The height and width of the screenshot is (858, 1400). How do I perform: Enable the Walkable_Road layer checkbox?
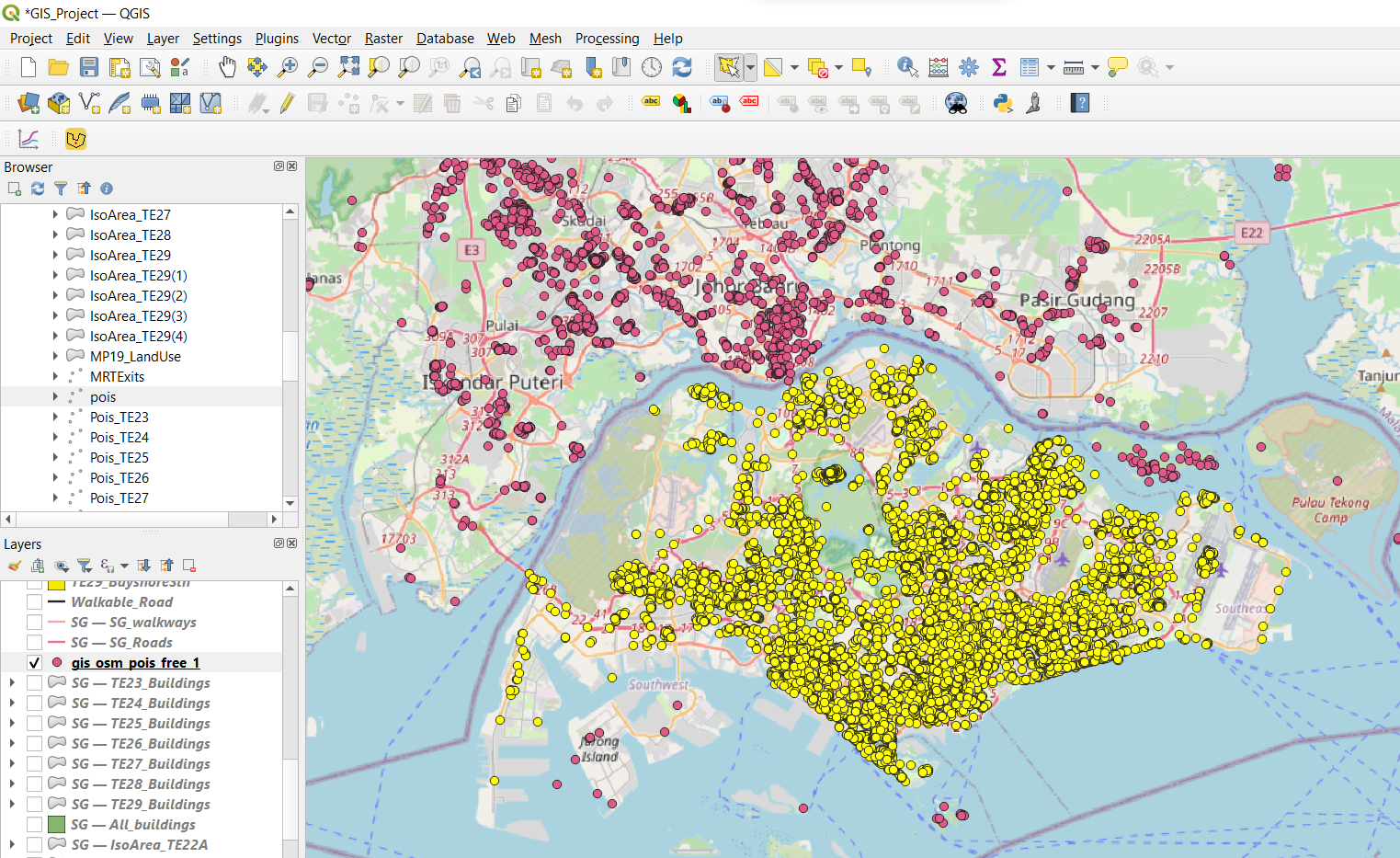(35, 602)
